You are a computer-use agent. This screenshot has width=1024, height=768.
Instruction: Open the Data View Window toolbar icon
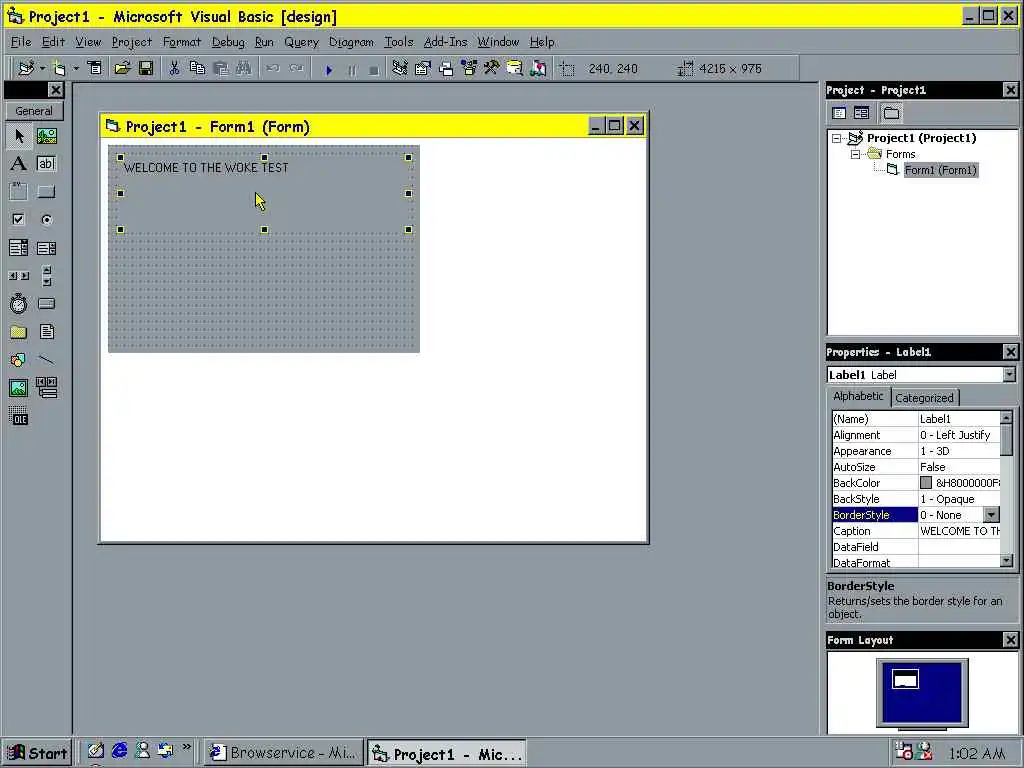coord(515,68)
